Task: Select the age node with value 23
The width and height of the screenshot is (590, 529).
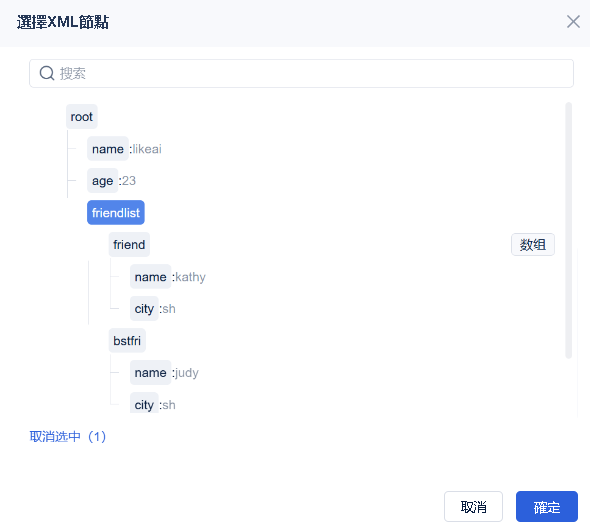Action: [x=102, y=181]
